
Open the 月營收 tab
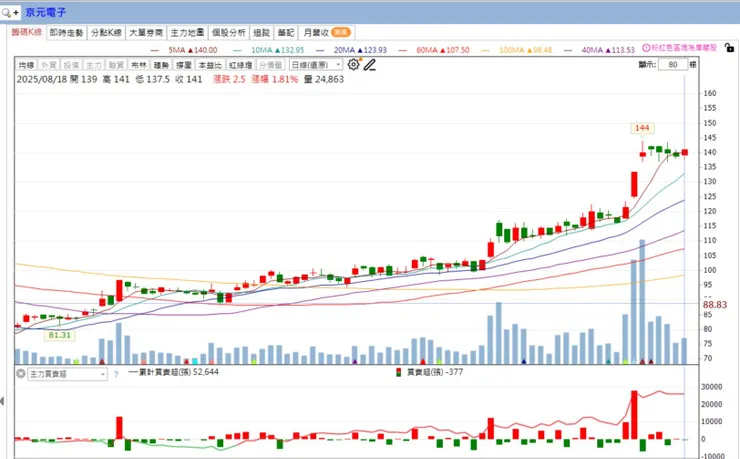point(327,33)
